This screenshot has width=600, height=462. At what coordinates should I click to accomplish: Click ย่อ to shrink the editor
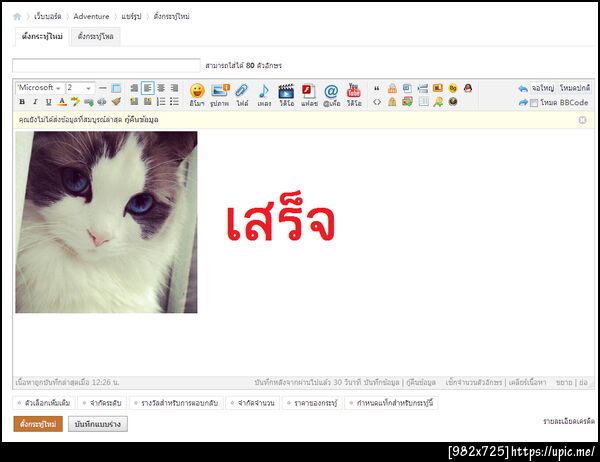point(584,382)
